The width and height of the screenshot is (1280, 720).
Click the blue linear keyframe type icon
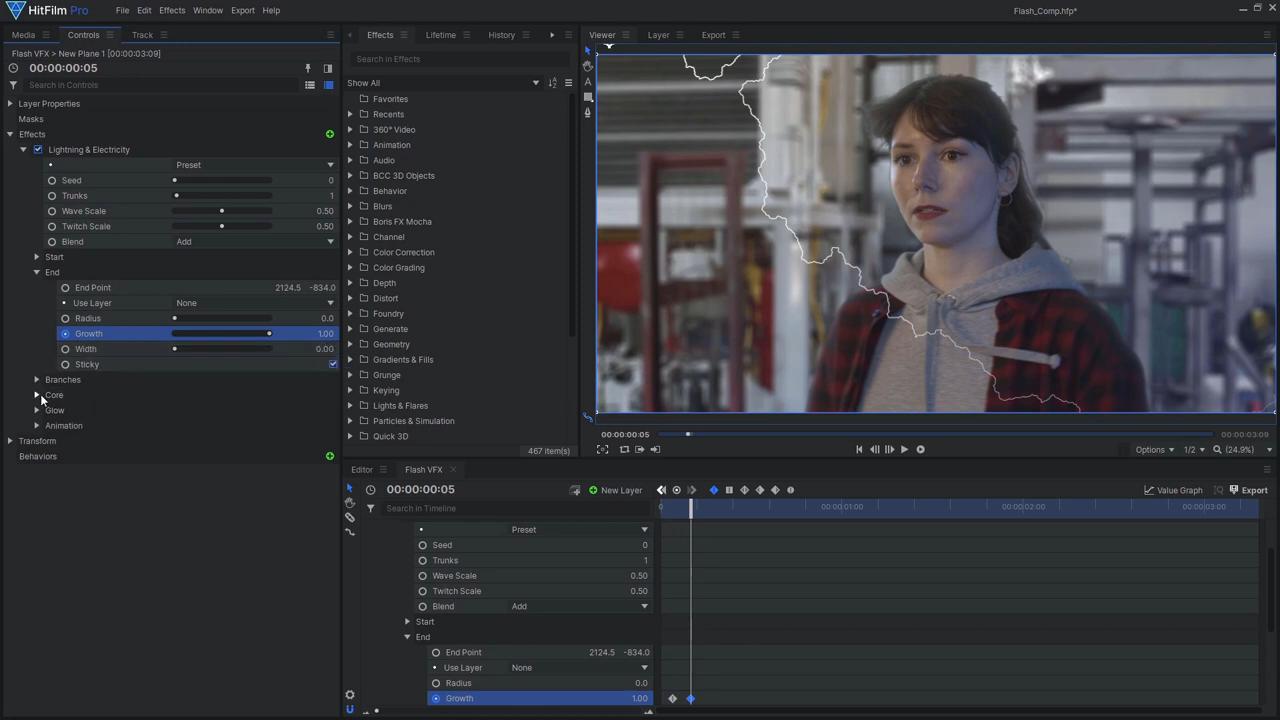point(713,490)
